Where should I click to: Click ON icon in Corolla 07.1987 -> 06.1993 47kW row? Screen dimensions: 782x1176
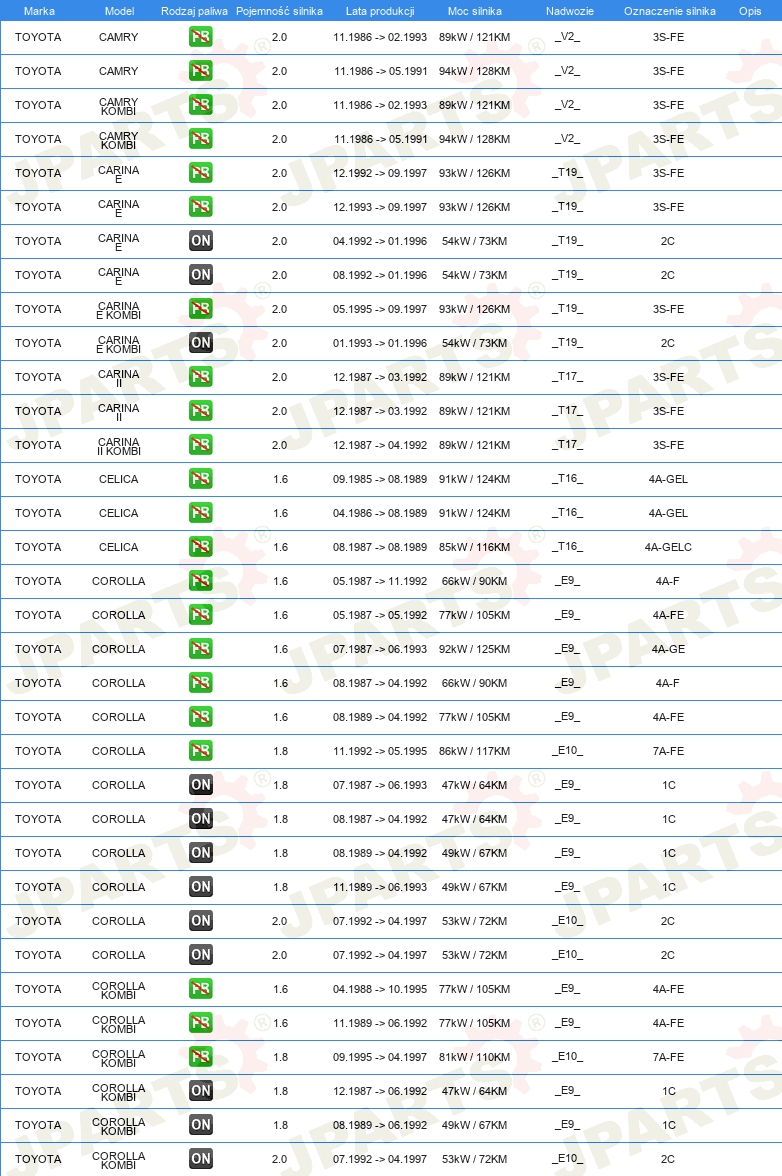(x=200, y=784)
